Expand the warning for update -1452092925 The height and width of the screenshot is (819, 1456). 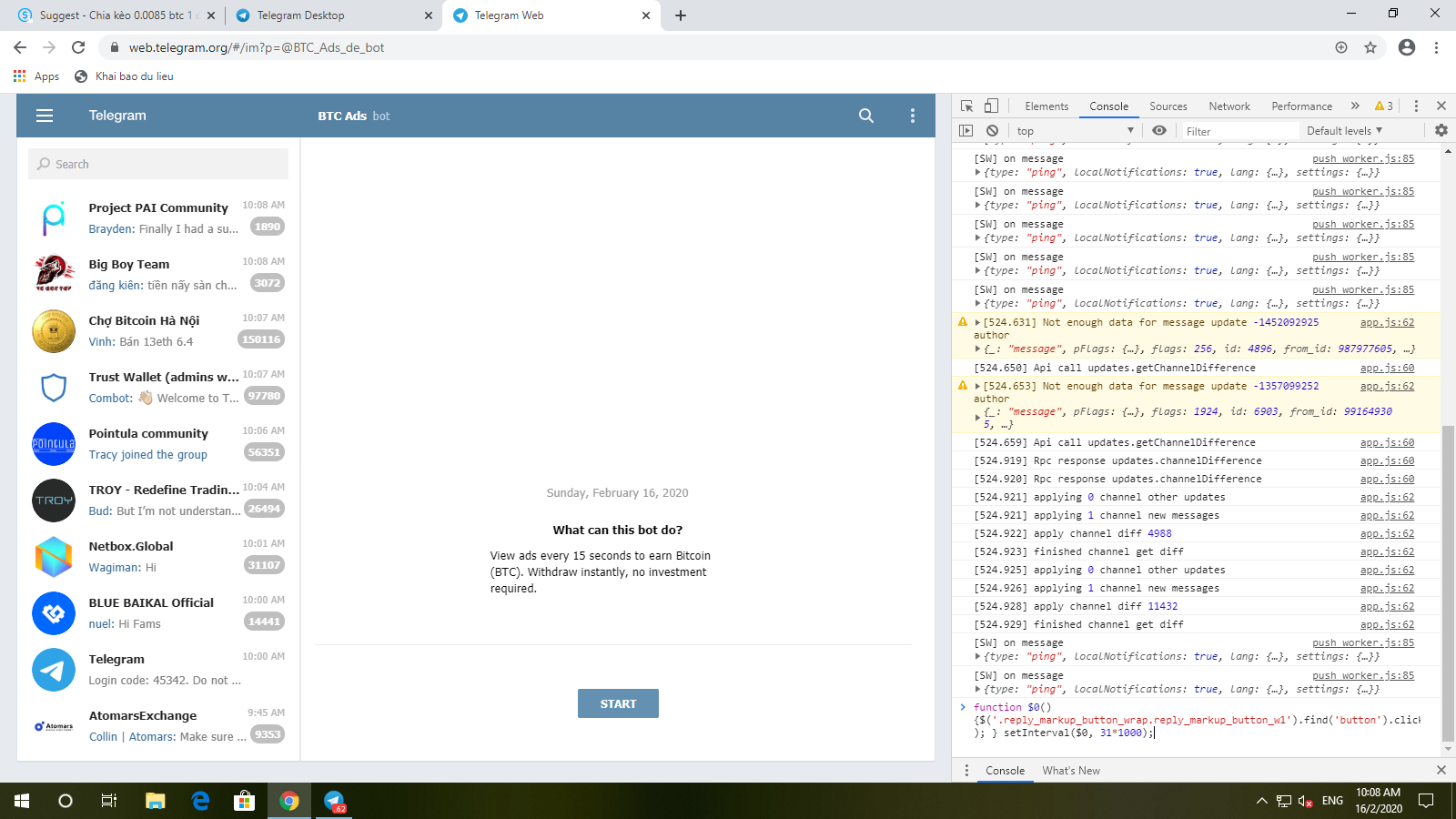click(x=977, y=322)
